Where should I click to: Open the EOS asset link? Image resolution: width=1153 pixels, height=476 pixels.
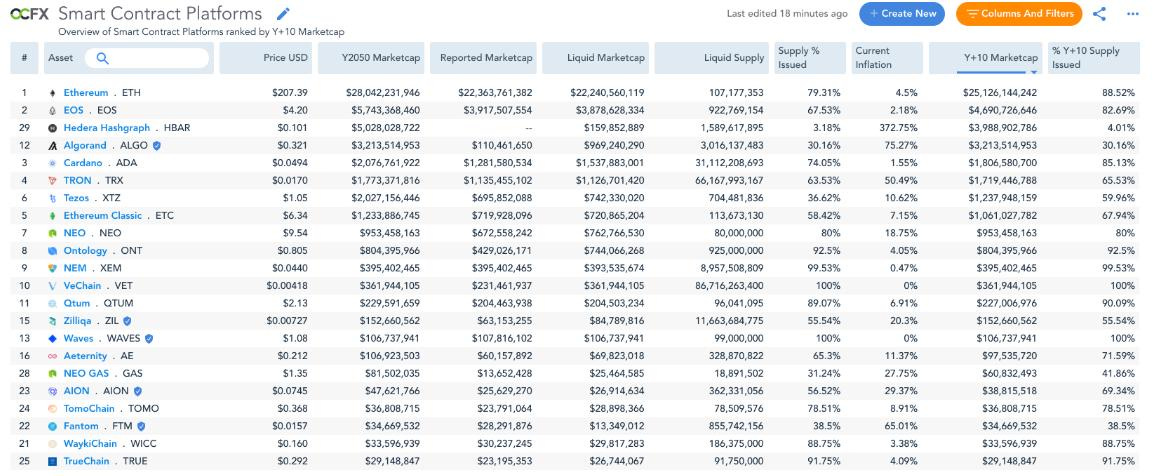click(x=73, y=110)
